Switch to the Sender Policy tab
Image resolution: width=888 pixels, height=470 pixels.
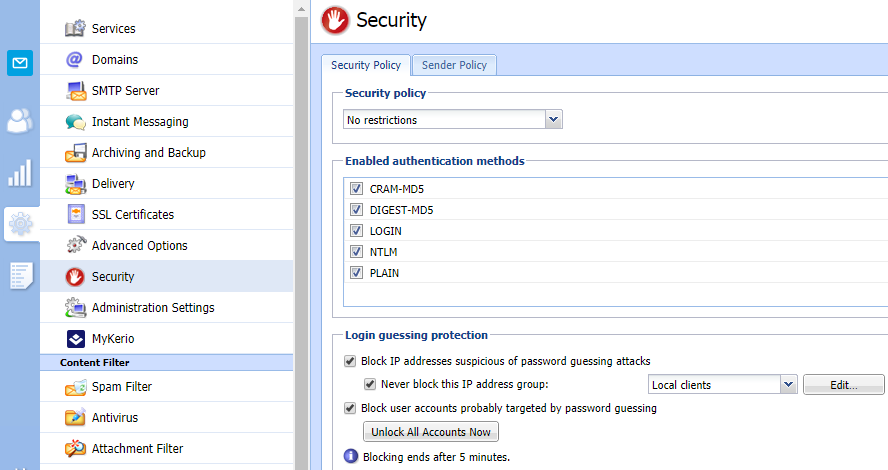click(x=454, y=65)
